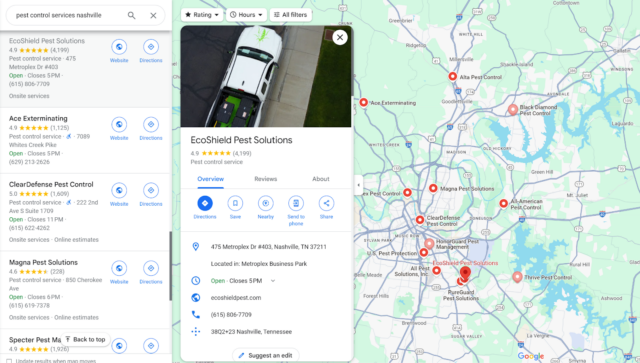Open EcoShield Pest Solutions listing title in results

(47, 41)
